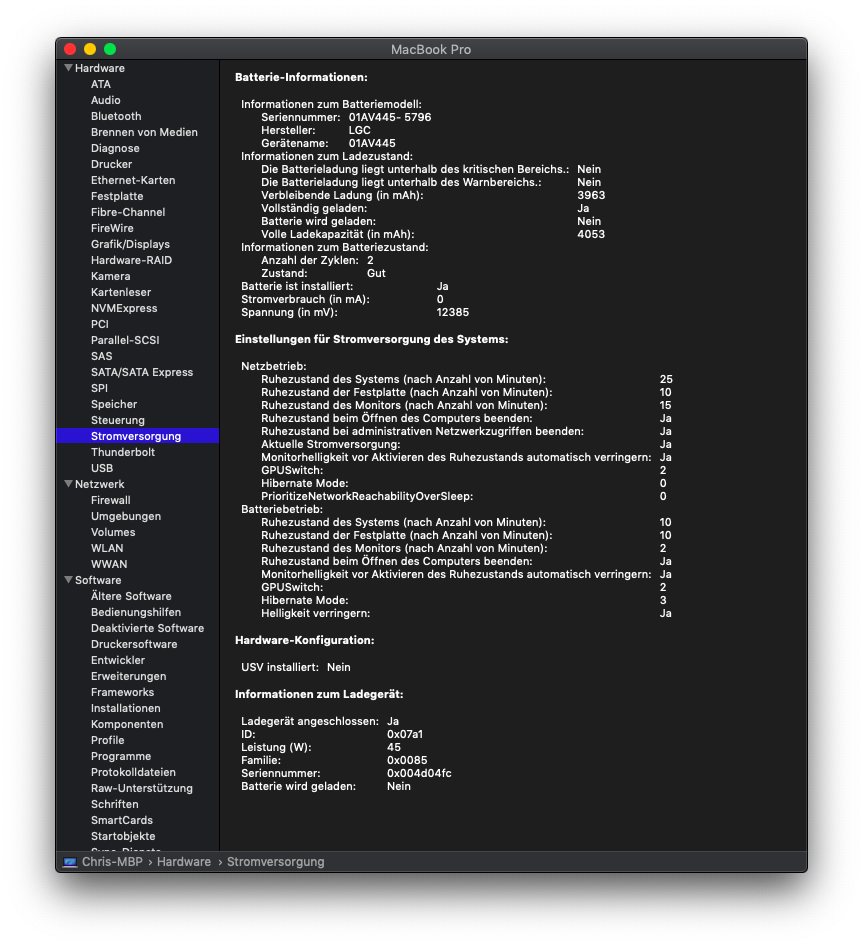Open Profile under Software

tap(107, 740)
